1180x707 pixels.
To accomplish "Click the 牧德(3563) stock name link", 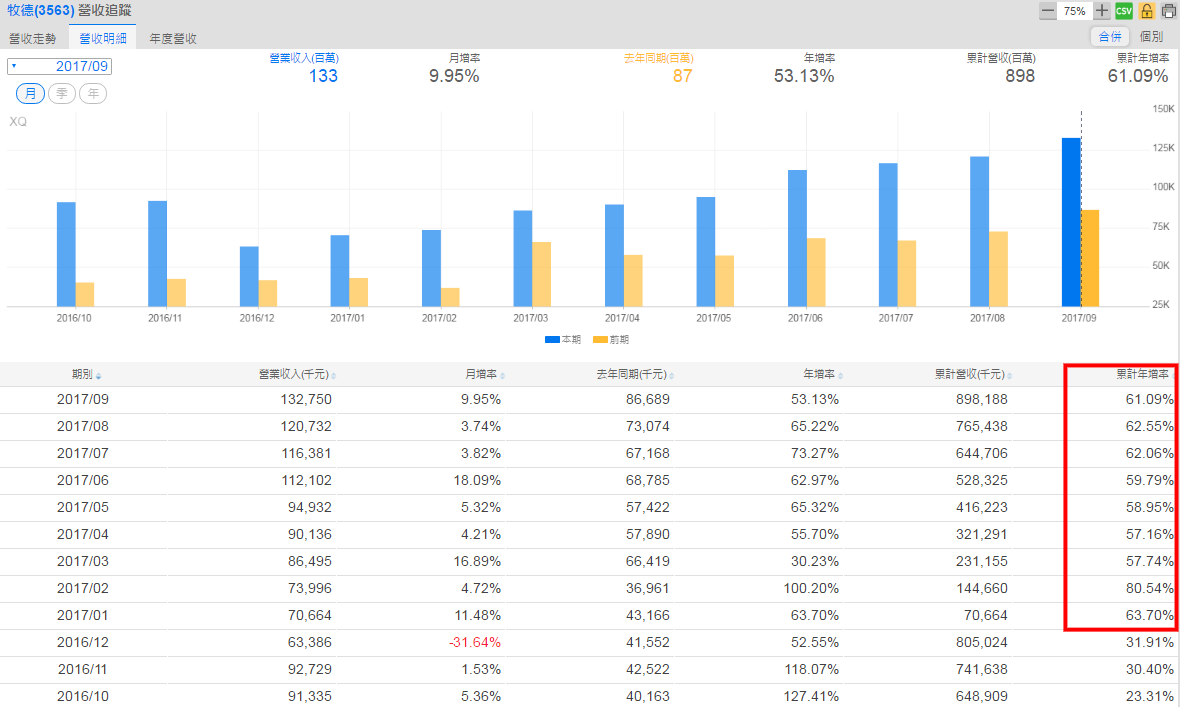I will point(41,11).
